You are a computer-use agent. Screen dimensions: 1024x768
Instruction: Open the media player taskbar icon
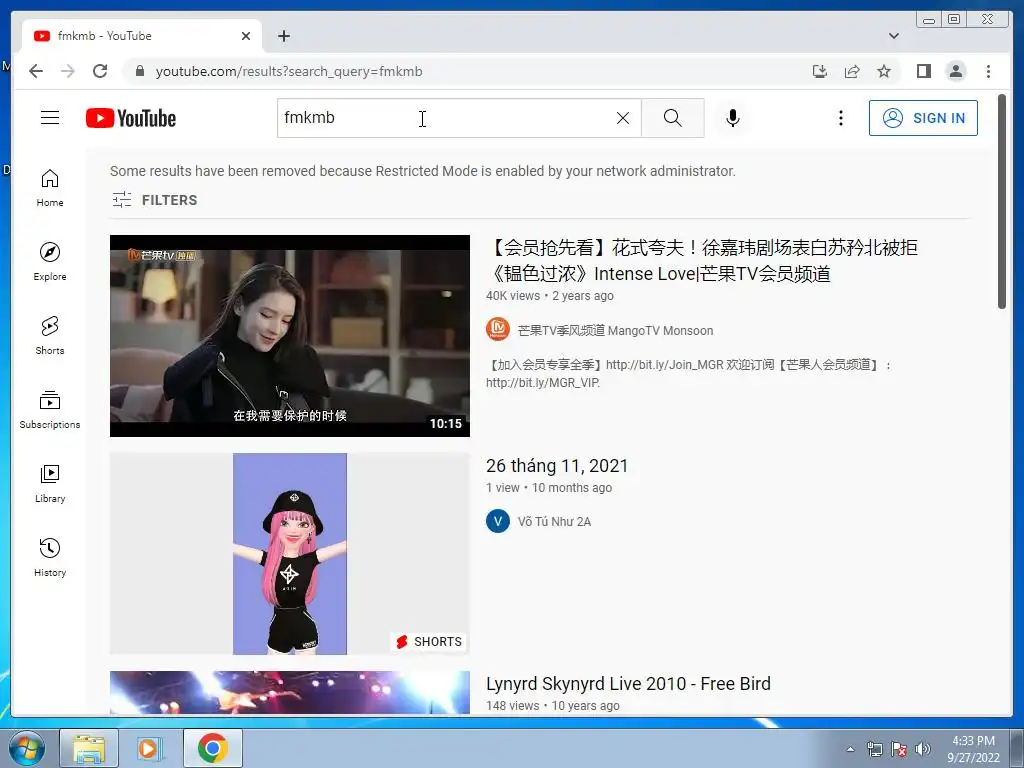[x=150, y=748]
